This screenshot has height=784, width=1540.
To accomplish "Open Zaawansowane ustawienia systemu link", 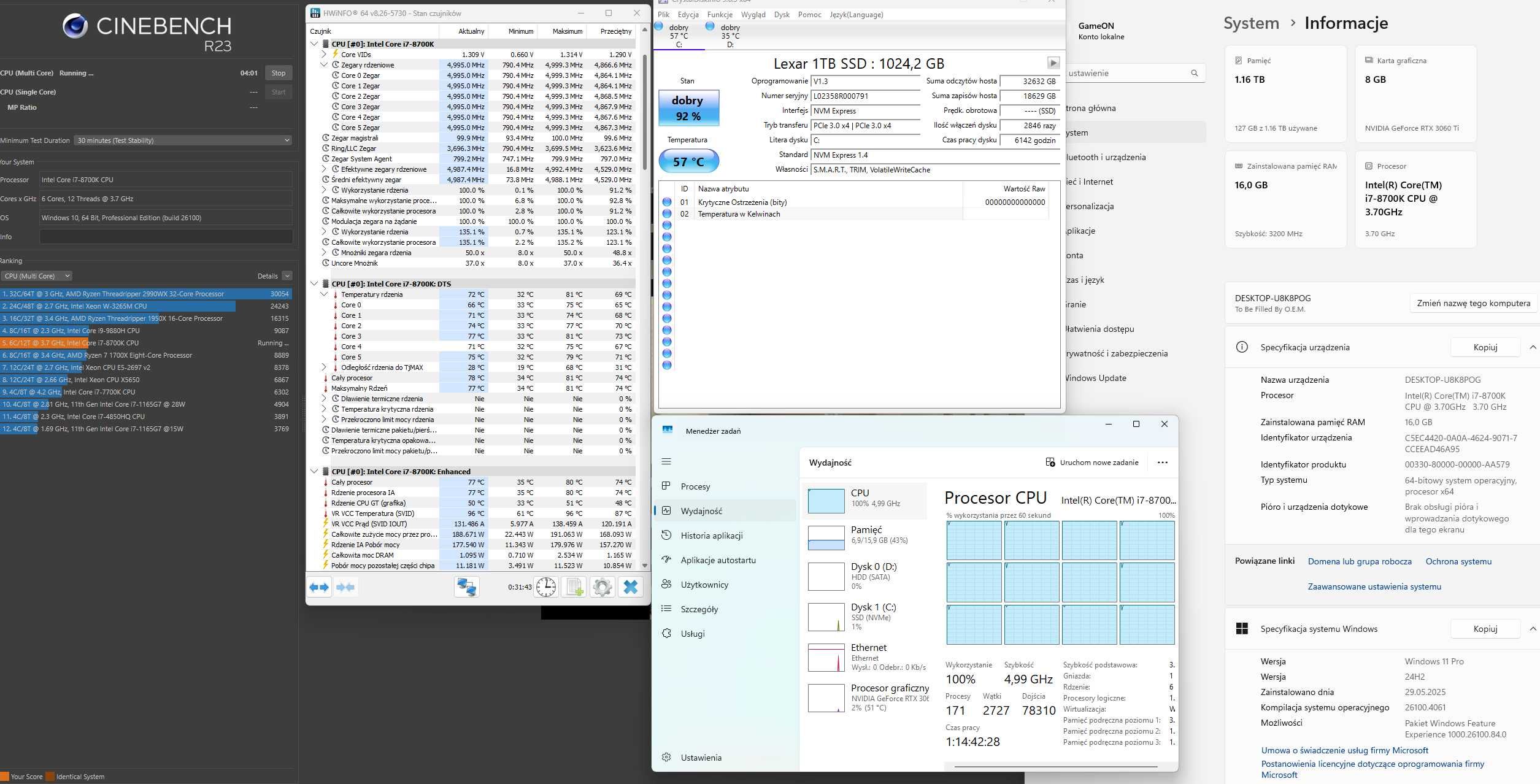I will (x=1374, y=586).
